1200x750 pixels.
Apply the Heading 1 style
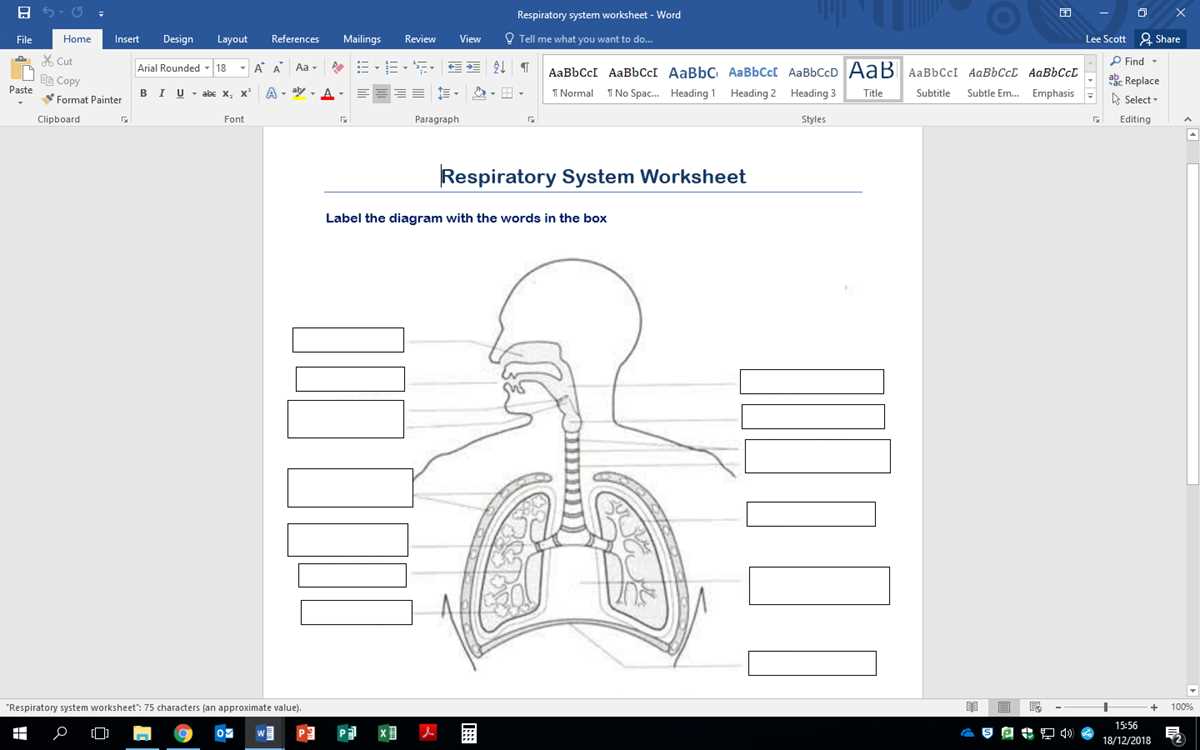[693, 81]
